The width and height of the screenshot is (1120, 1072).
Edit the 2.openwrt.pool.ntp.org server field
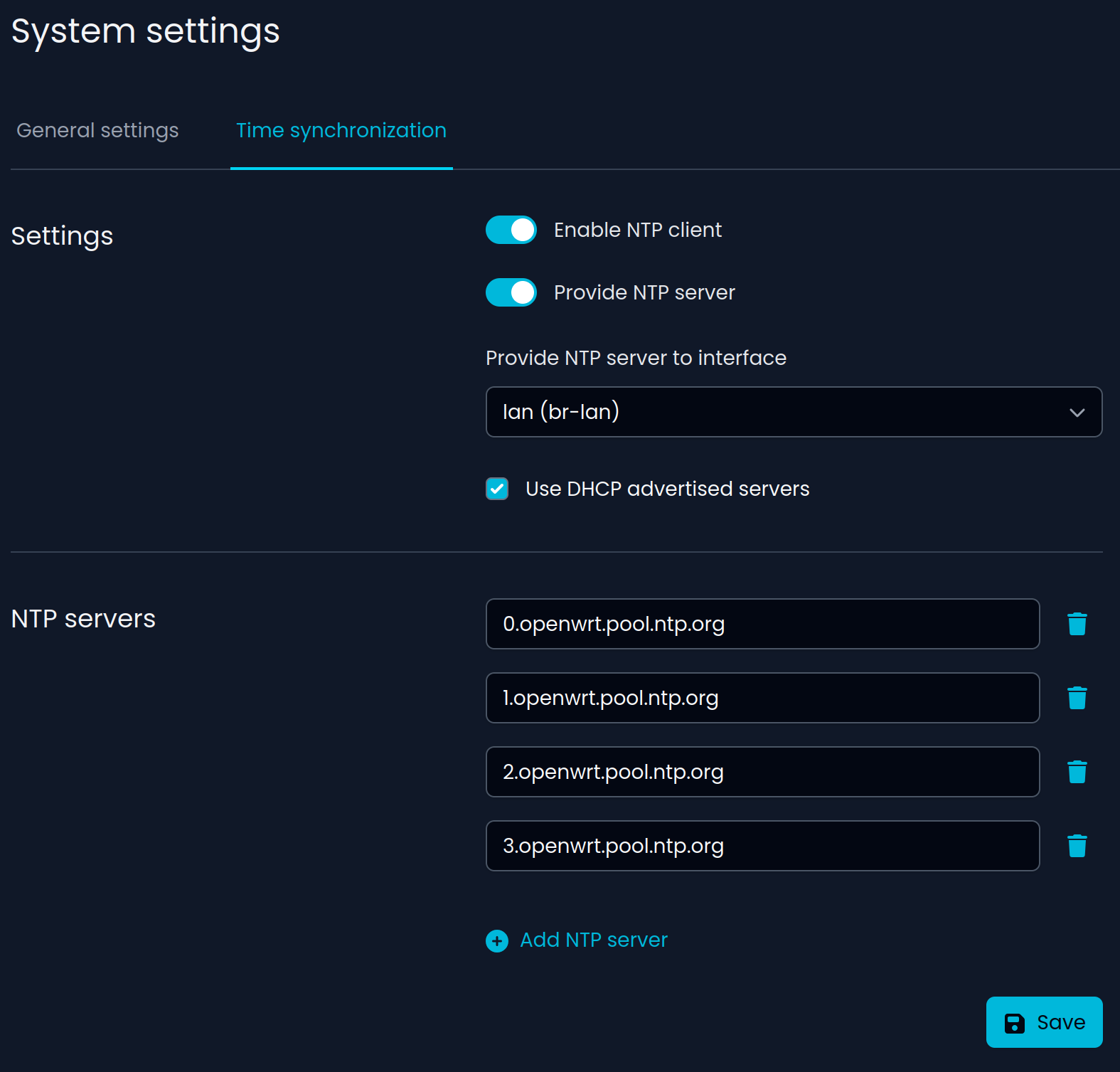point(762,772)
